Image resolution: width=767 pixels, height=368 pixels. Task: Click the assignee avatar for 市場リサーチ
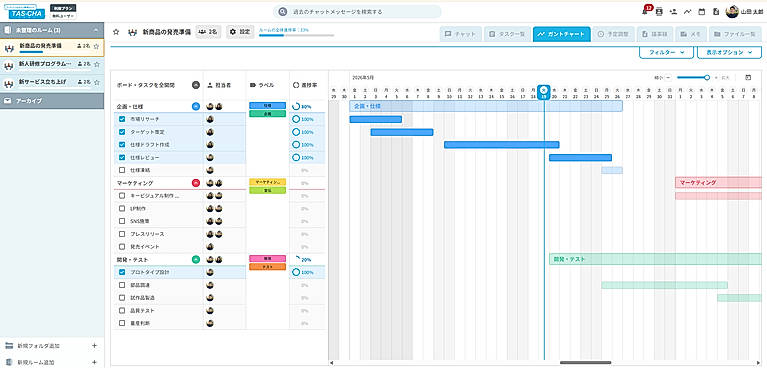coord(210,119)
